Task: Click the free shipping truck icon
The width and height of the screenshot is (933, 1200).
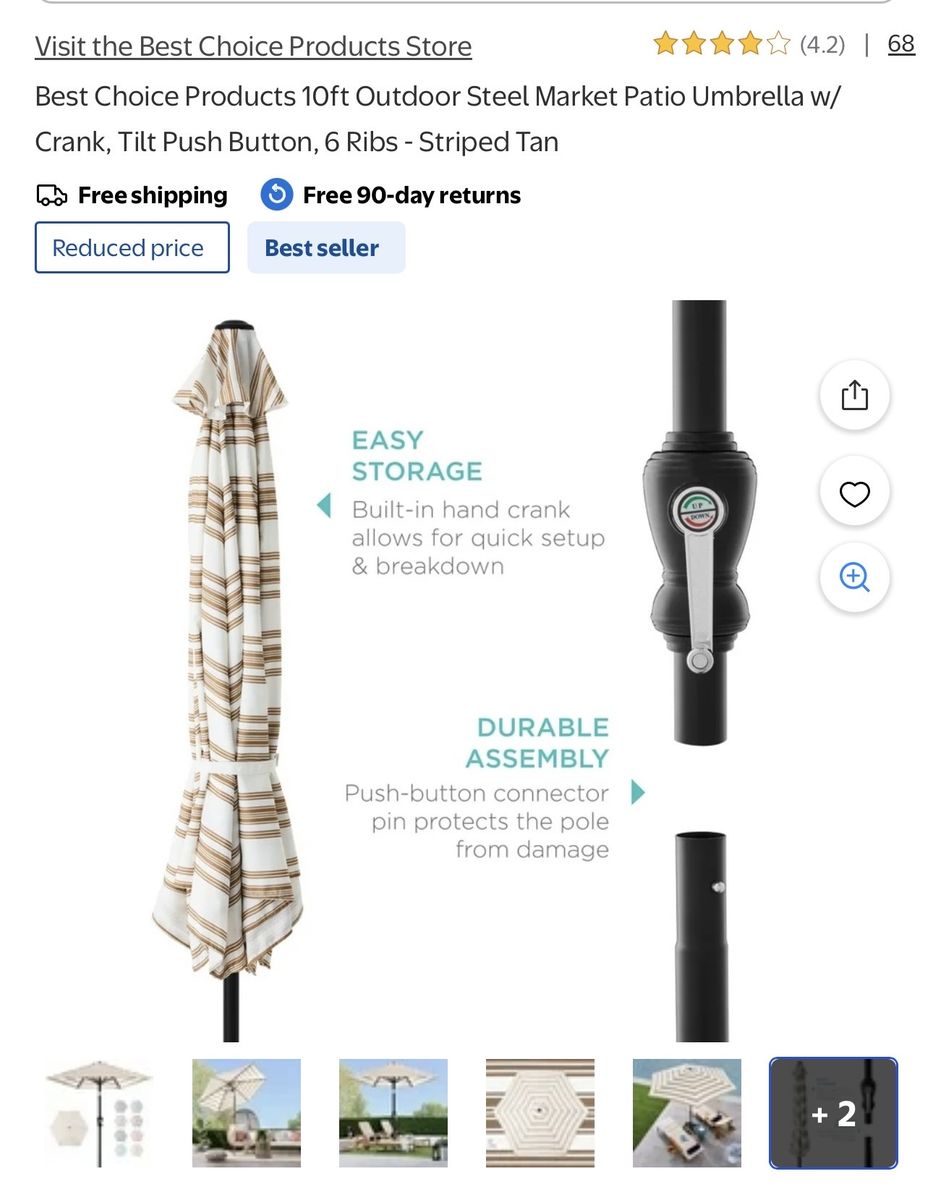Action: point(52,195)
